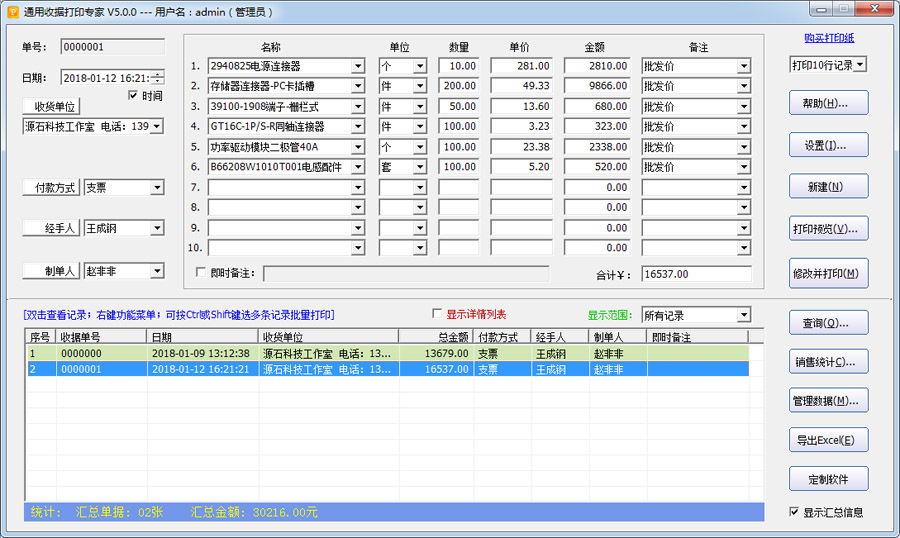This screenshot has height=538, width=900.
Task: Click the 修改并打印(M) button
Action: coord(828,273)
